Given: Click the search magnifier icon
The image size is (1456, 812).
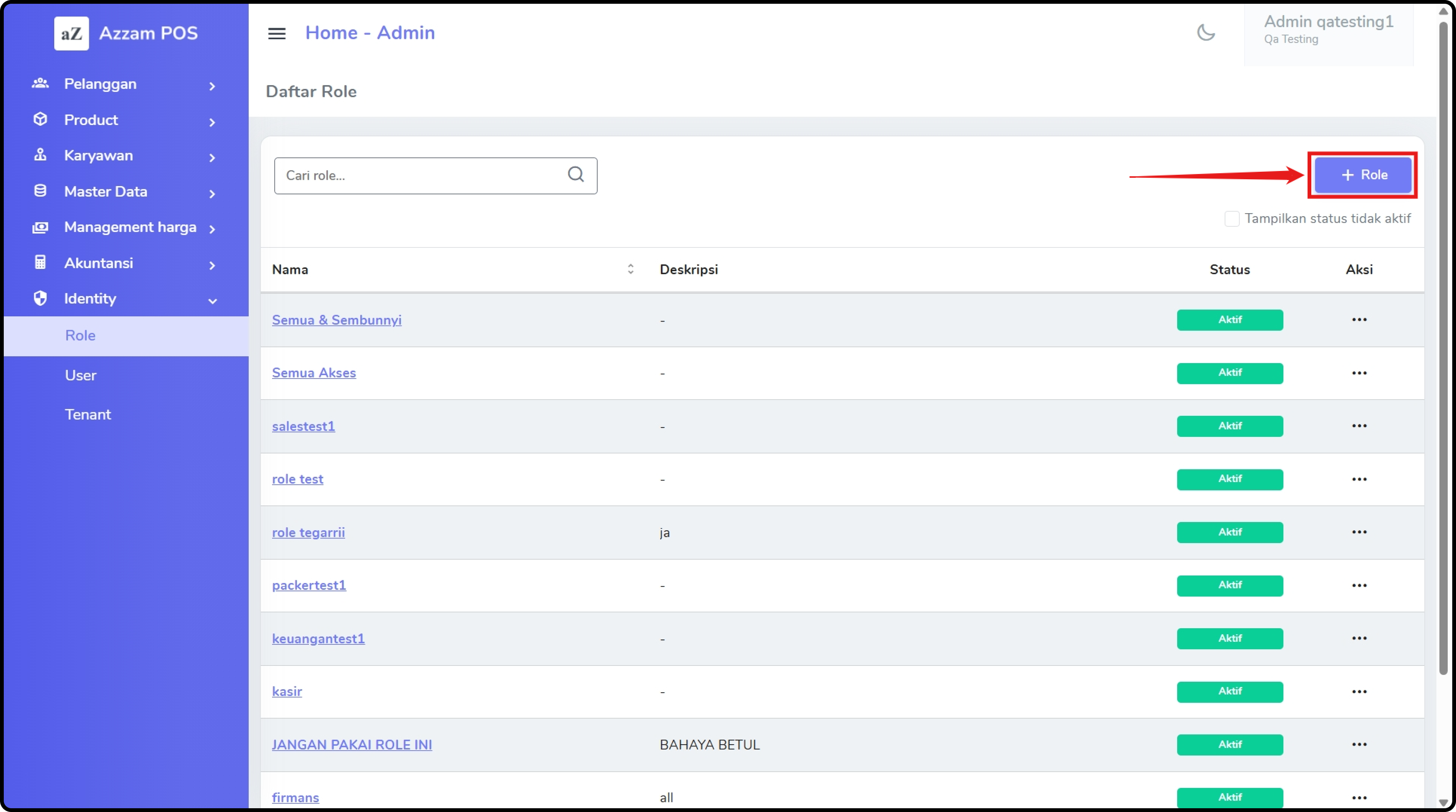Looking at the screenshot, I should pos(575,174).
